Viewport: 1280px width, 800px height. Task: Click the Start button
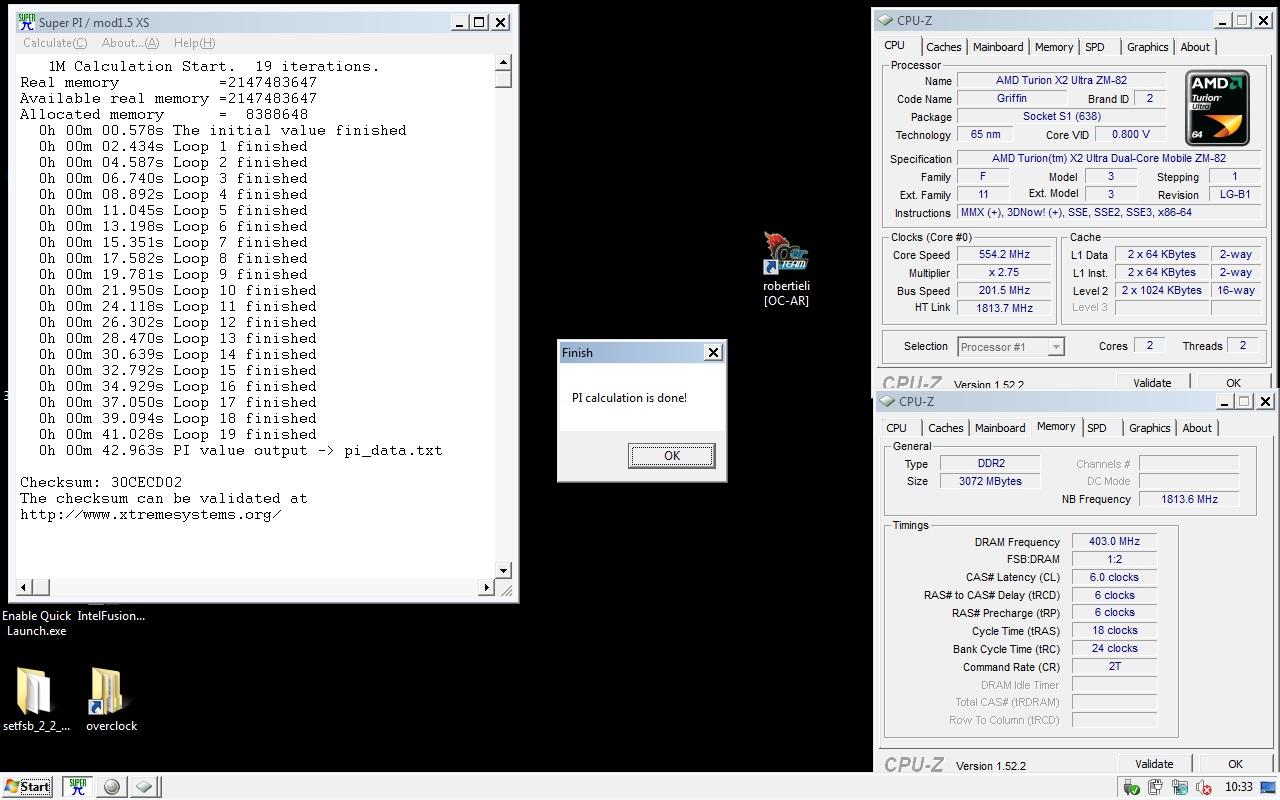pos(27,787)
